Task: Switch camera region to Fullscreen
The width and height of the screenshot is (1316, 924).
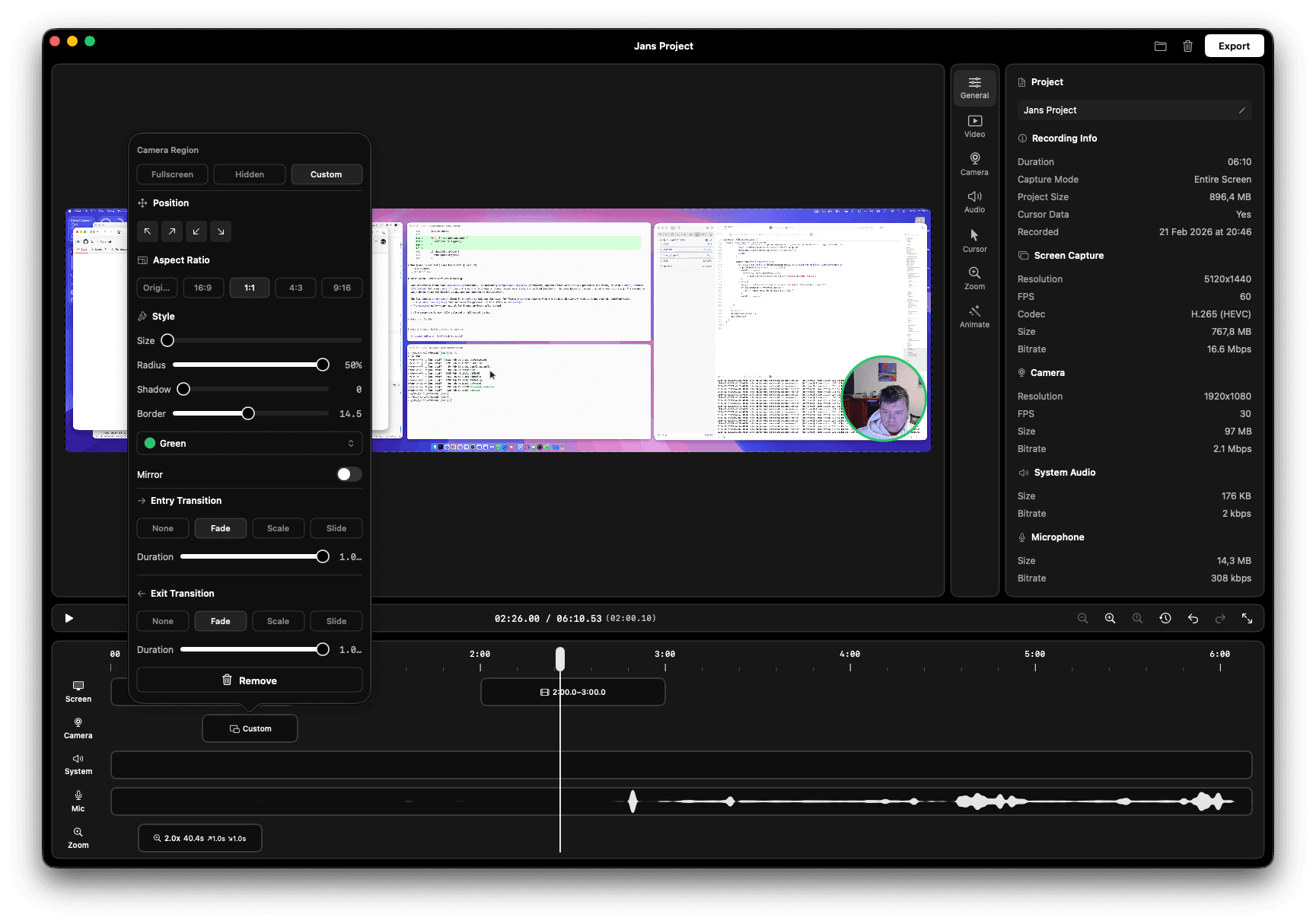Action: point(172,174)
